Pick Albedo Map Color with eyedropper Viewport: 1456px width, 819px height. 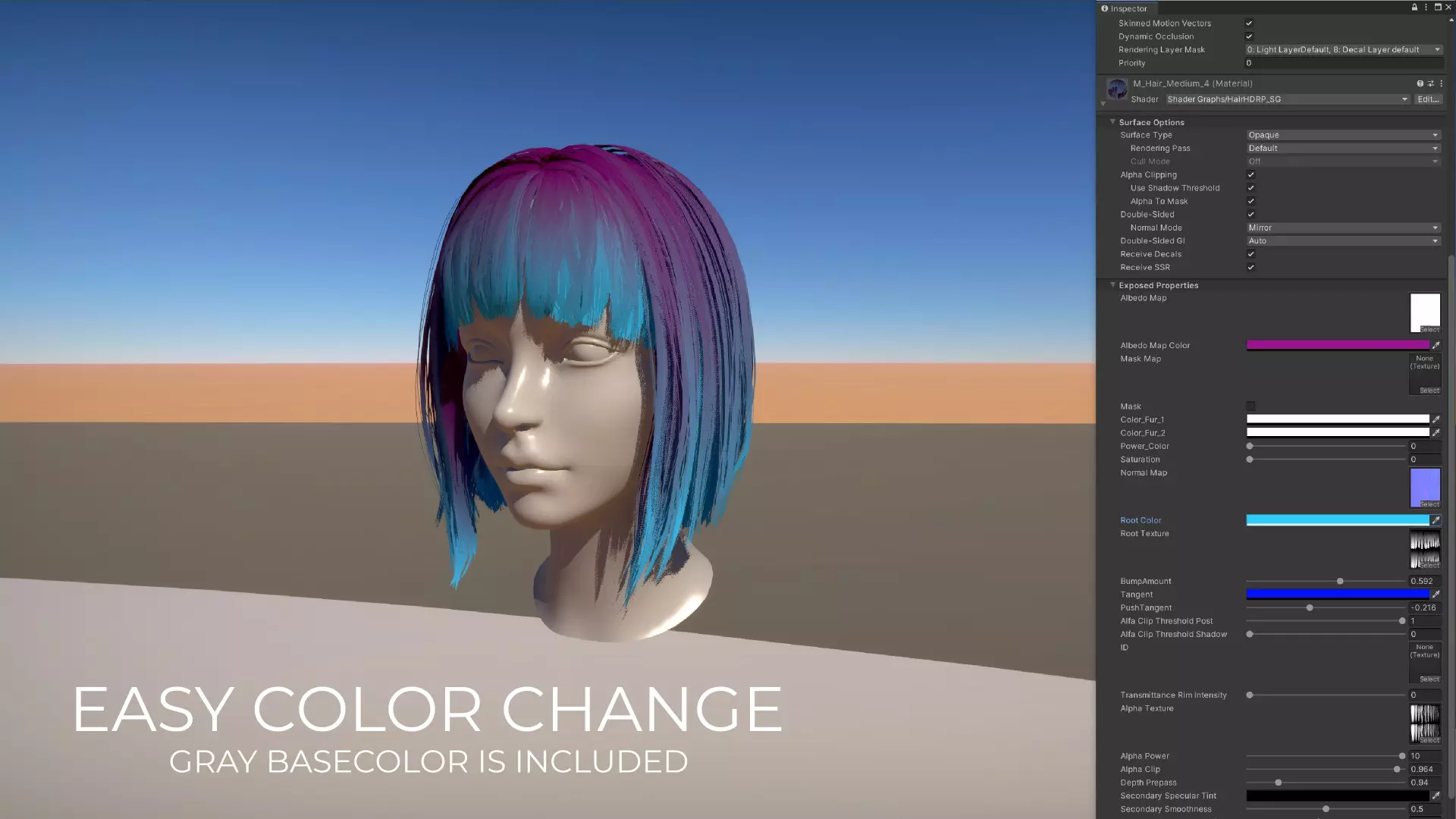(1436, 345)
